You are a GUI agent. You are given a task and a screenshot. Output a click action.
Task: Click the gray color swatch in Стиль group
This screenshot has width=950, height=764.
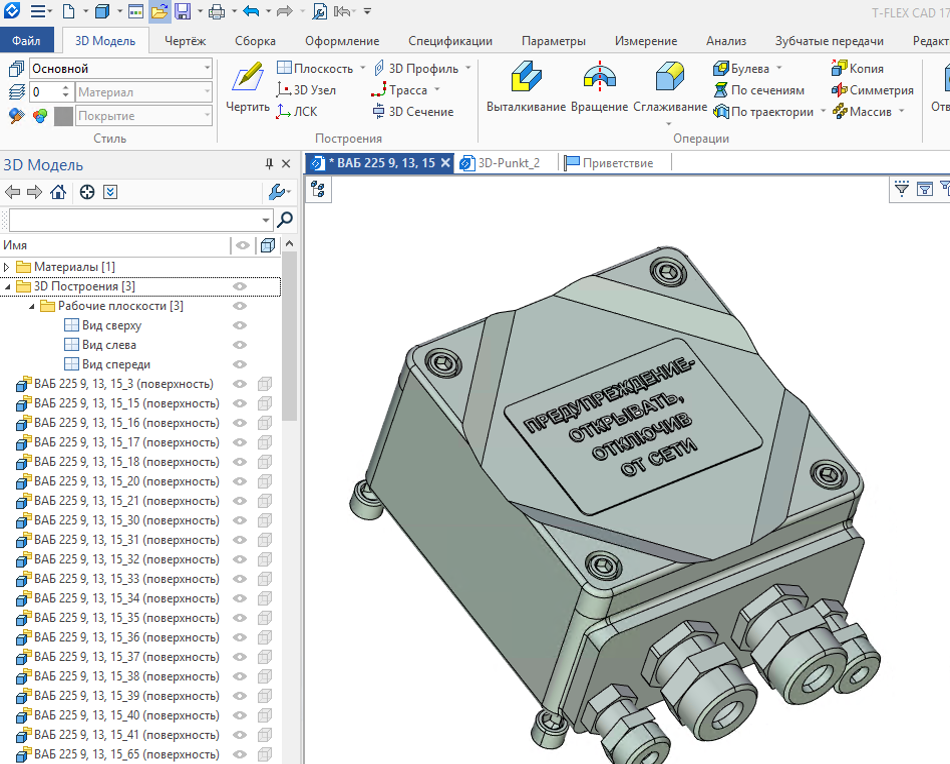click(64, 116)
